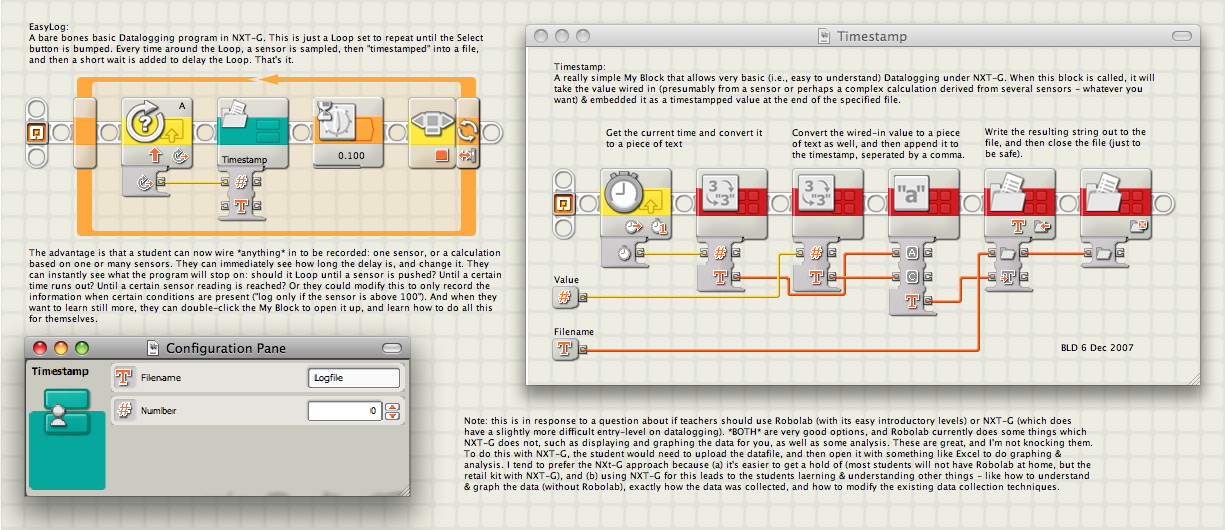Select the Wait block showing 0.100

click(348, 132)
